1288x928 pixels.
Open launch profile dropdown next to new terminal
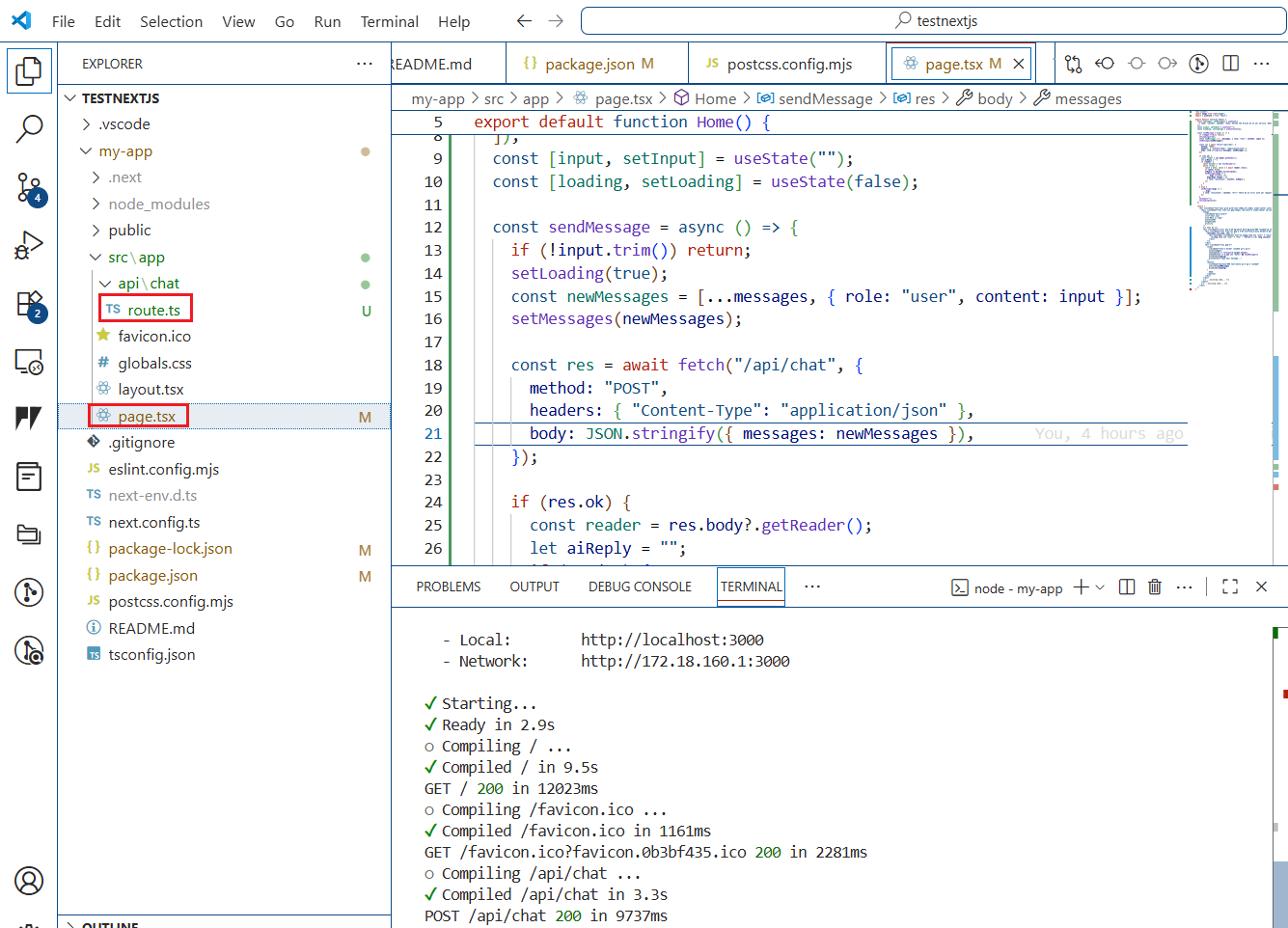1100,587
